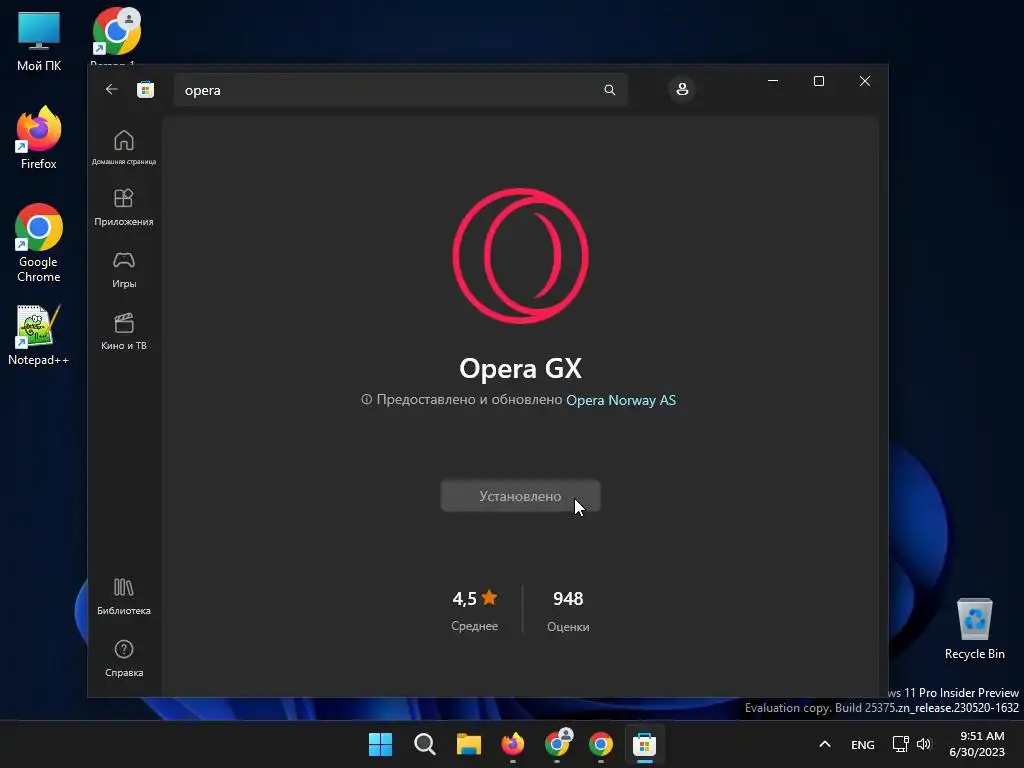
Task: Open the Кино и ТВ section
Action: (x=123, y=332)
